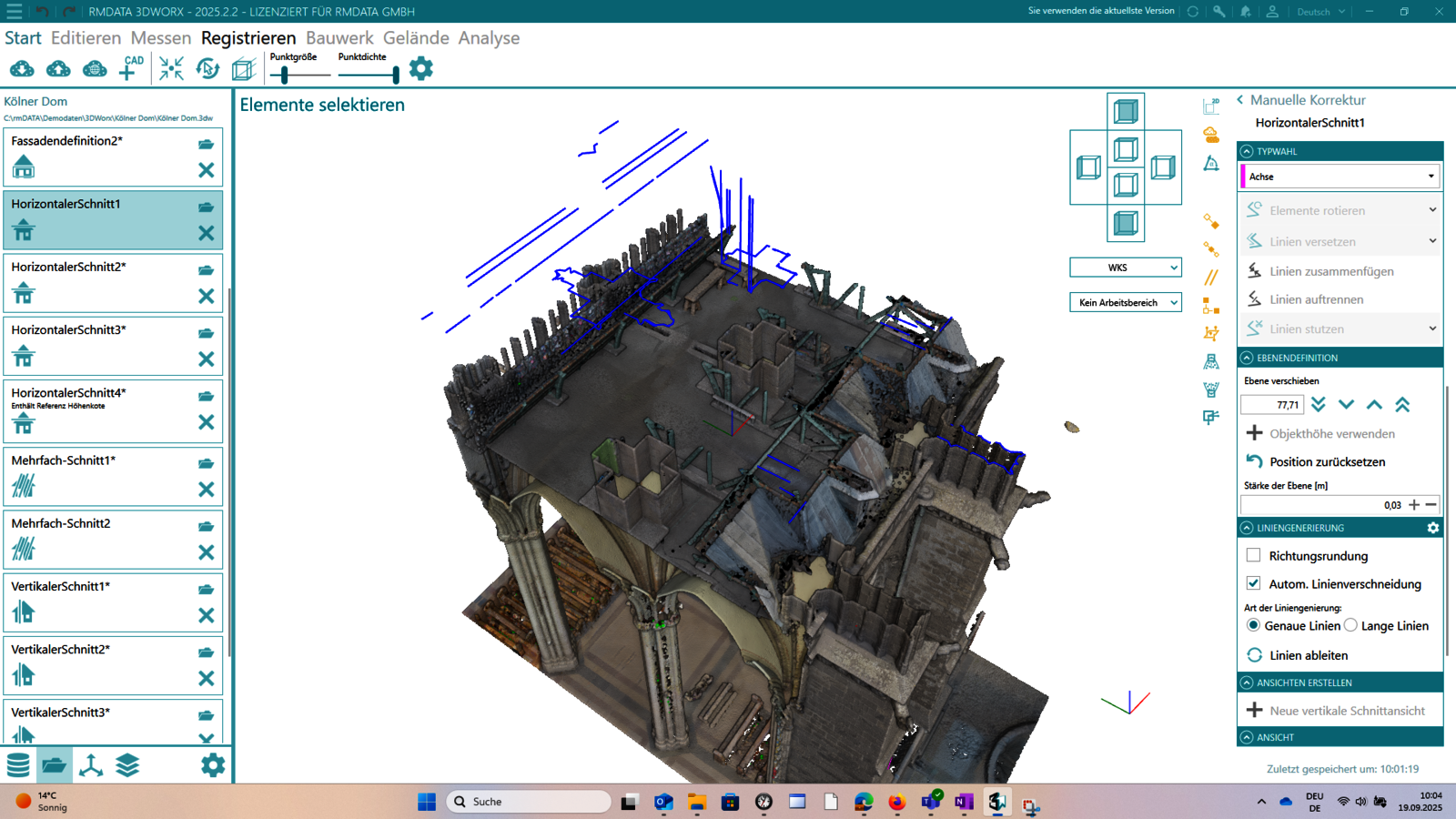Open the Achse type dropdown

pyautogui.click(x=1340, y=177)
